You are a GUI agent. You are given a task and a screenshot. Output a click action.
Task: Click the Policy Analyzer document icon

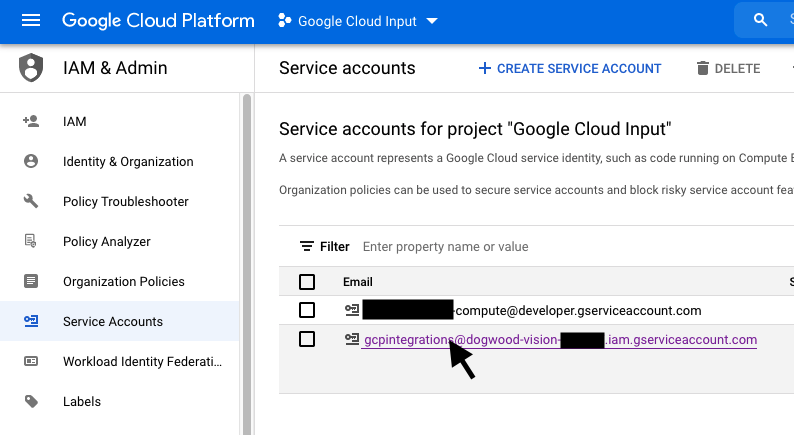pyautogui.click(x=31, y=241)
